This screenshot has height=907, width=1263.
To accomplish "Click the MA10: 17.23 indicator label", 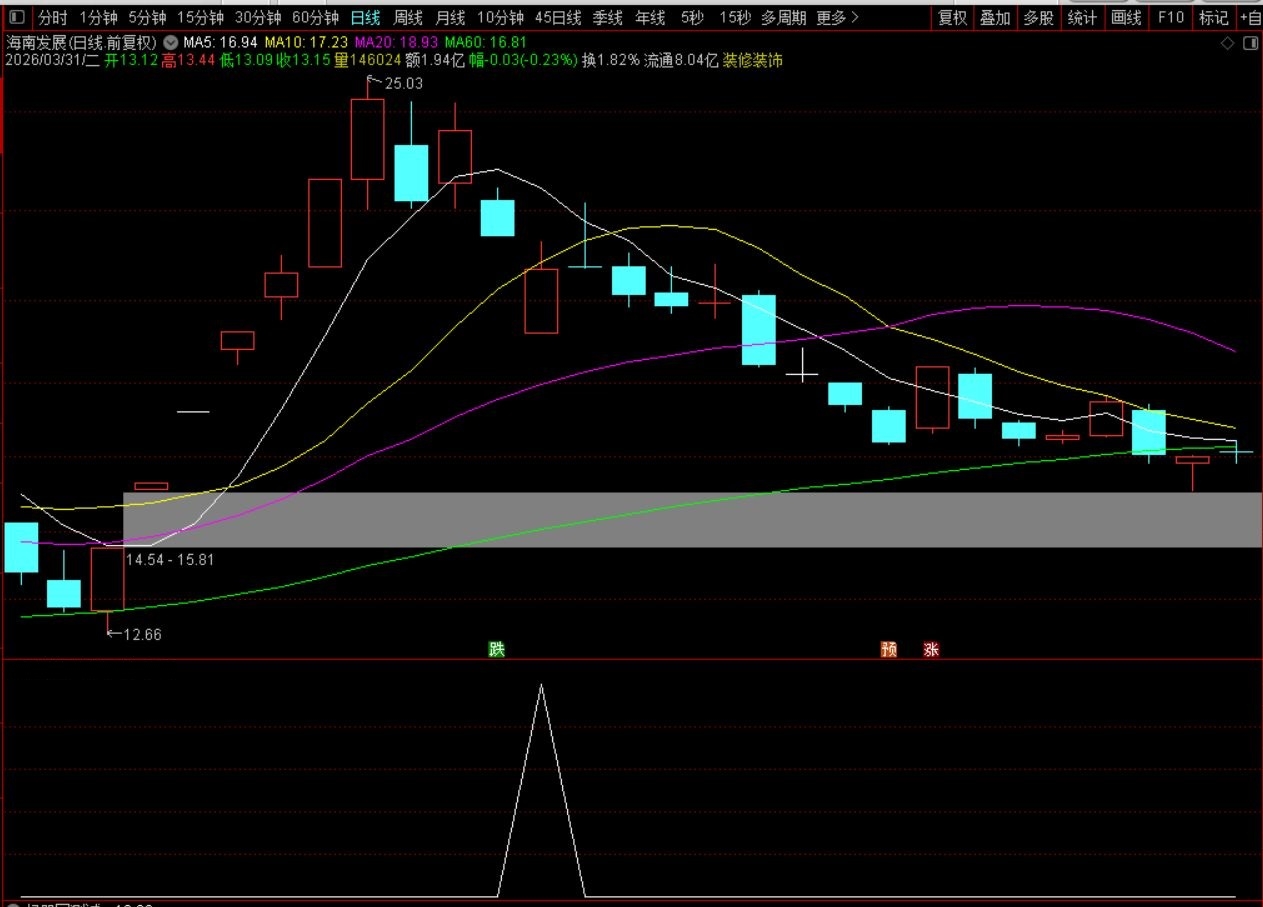I will click(x=306, y=43).
